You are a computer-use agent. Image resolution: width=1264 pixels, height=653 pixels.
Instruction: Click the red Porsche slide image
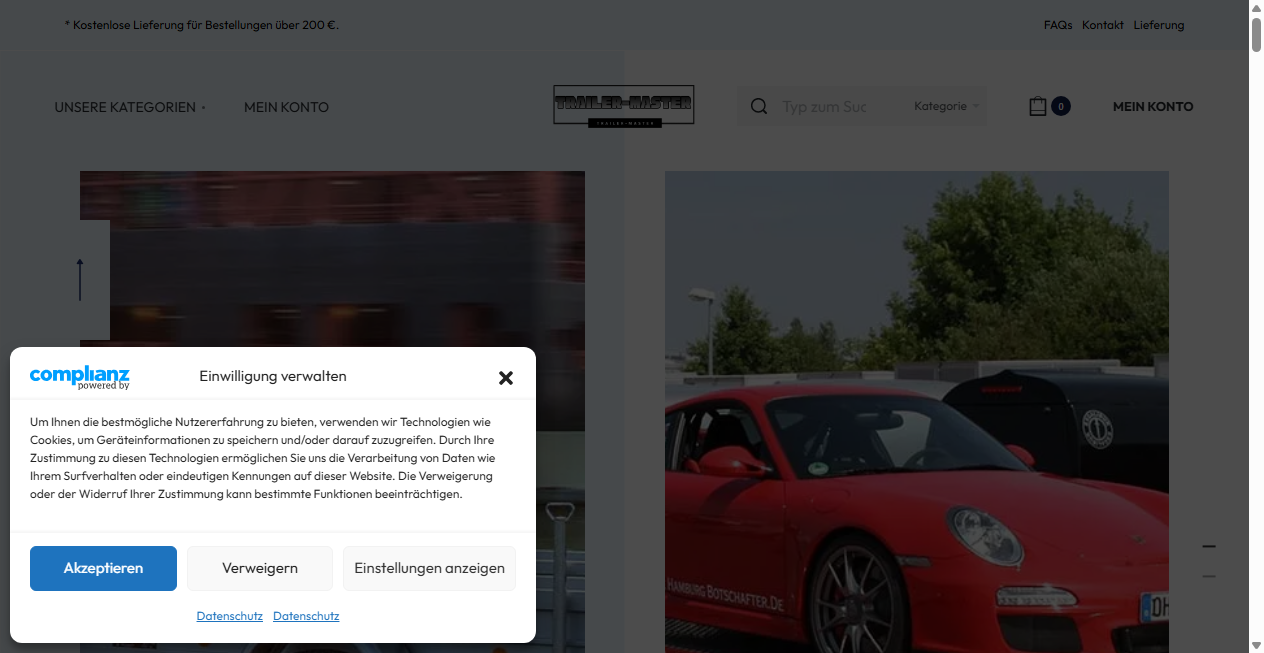917,412
